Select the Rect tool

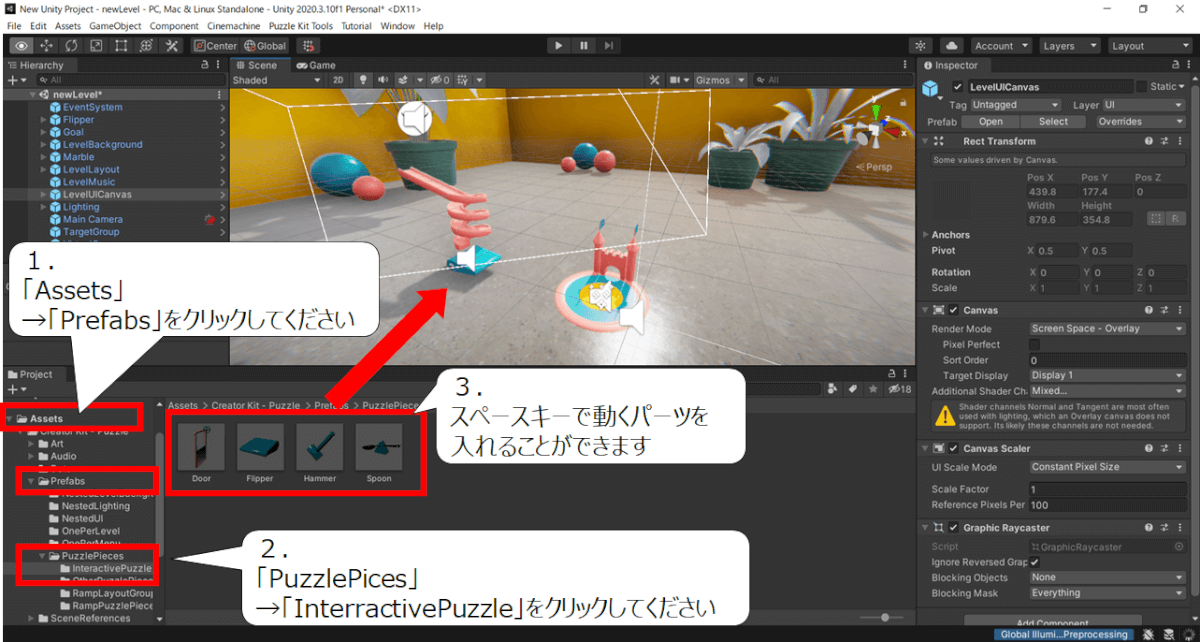pos(121,46)
